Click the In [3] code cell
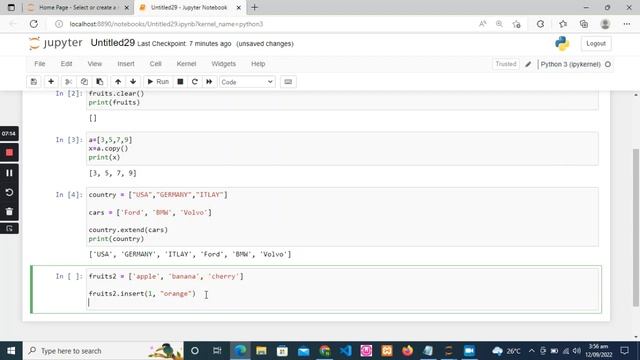The width and height of the screenshot is (640, 360). click(342, 149)
